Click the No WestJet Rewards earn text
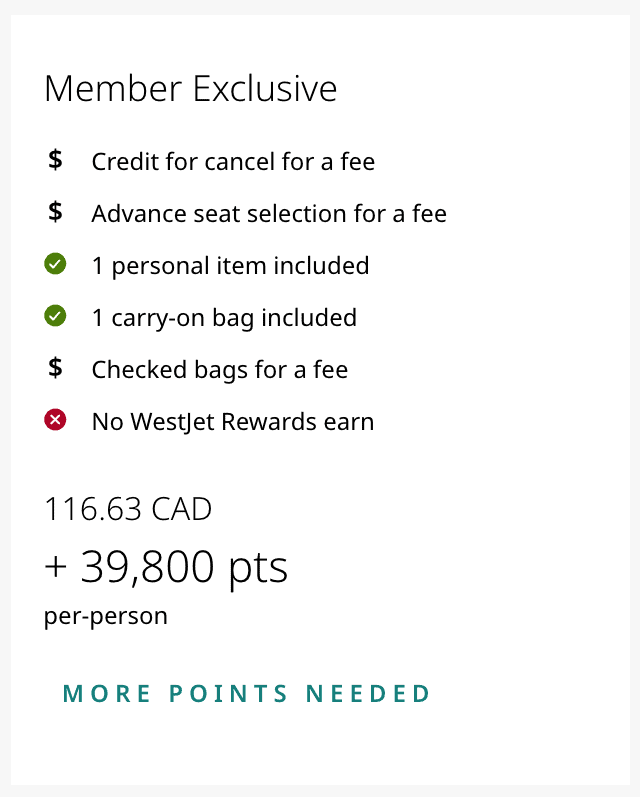The height and width of the screenshot is (797, 640). [x=233, y=421]
